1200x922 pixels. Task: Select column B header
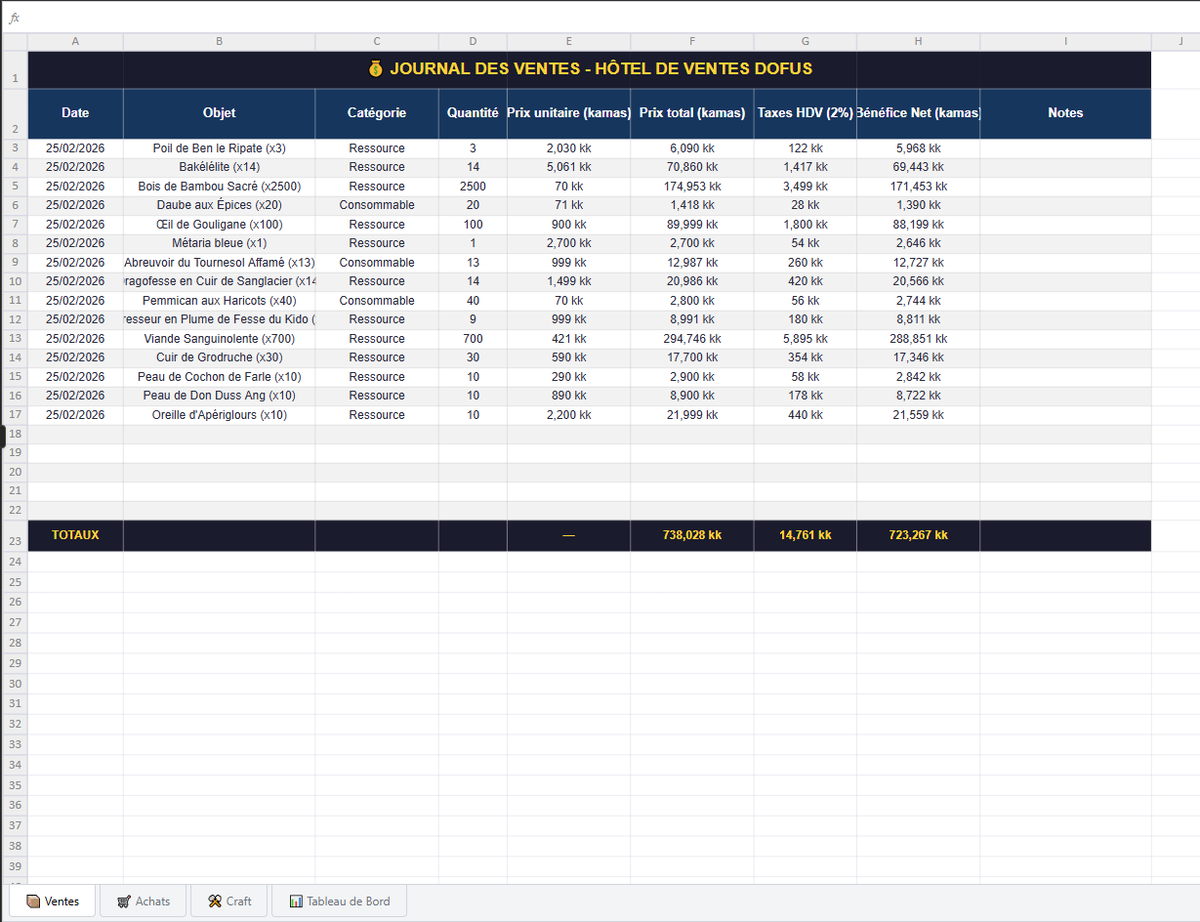pyautogui.click(x=219, y=41)
